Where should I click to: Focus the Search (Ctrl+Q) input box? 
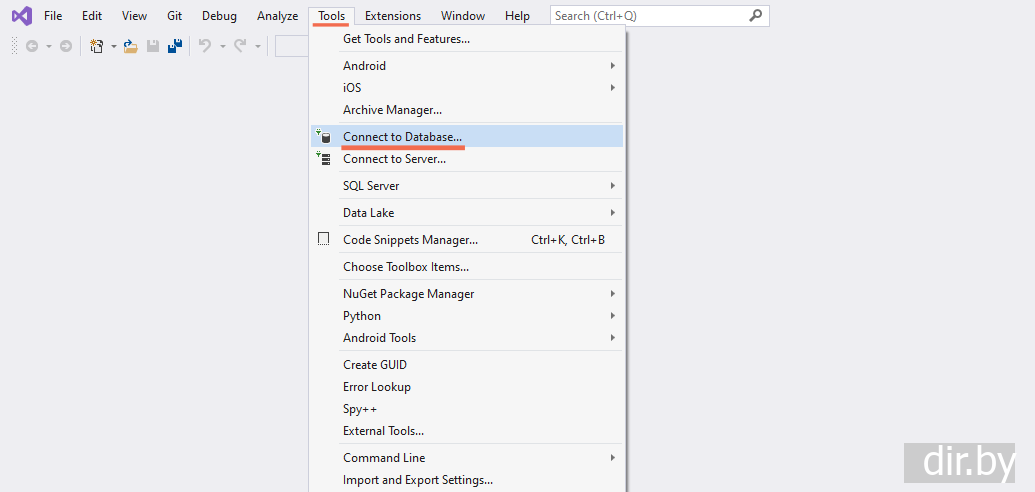pyautogui.click(x=647, y=16)
